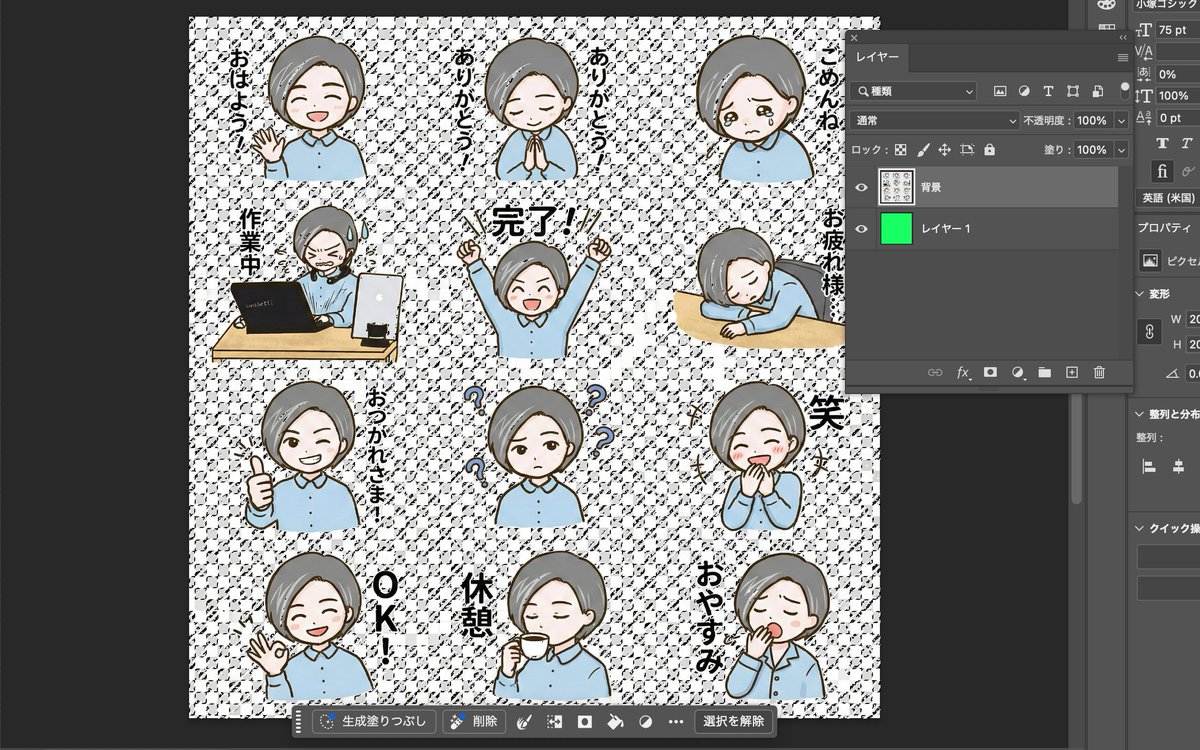This screenshot has width=1200, height=750.
Task: Open the taskbar overflow menu with three dots
Action: tap(676, 721)
